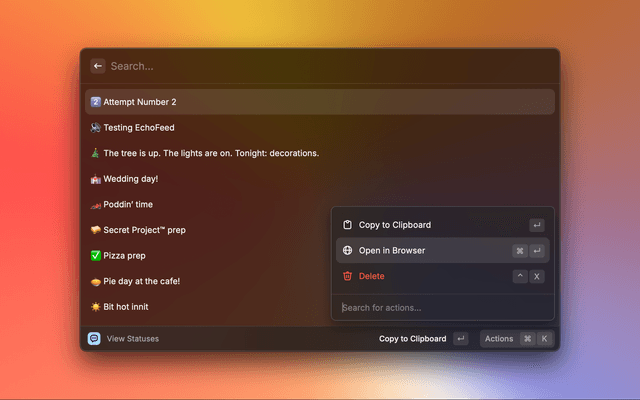Click the View Statuses extension icon
The height and width of the screenshot is (400, 640).
coord(94,339)
